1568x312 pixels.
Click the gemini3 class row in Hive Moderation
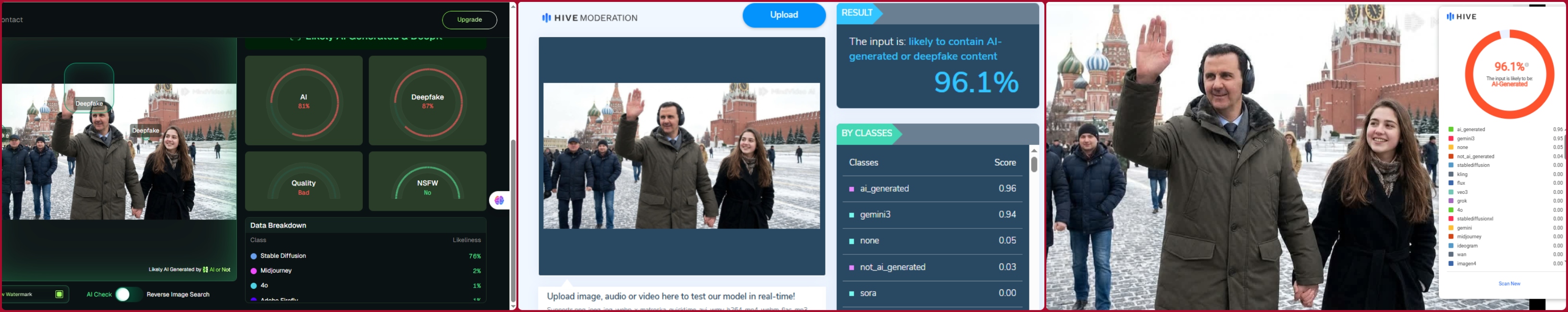pyautogui.click(x=932, y=215)
